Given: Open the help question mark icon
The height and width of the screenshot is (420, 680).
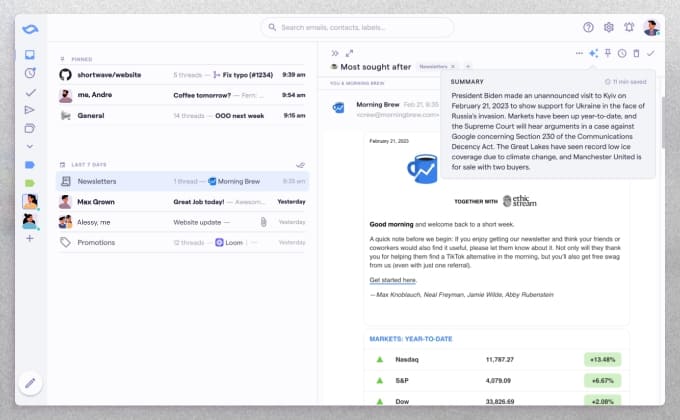Looking at the screenshot, I should pos(588,27).
